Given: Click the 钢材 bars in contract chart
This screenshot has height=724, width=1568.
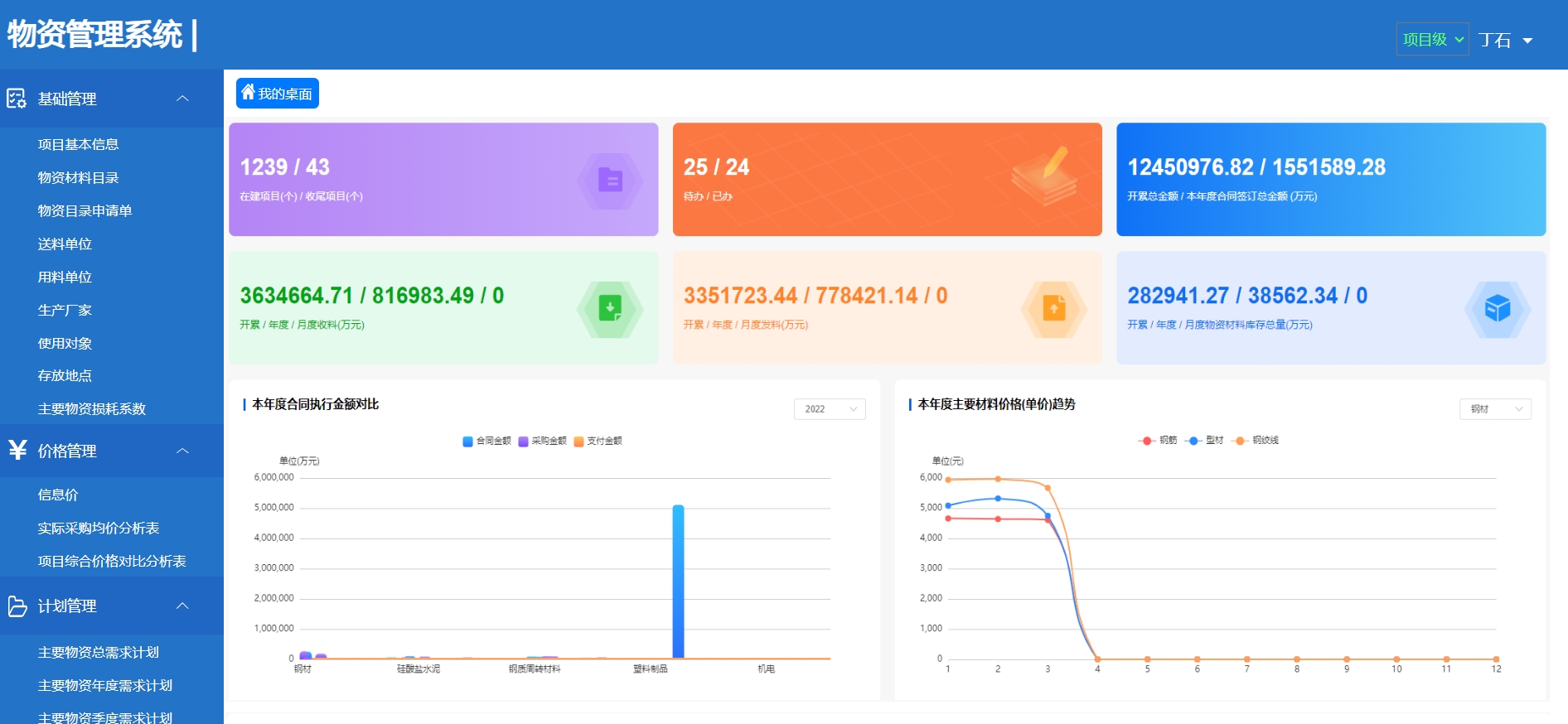Looking at the screenshot, I should click(312, 655).
